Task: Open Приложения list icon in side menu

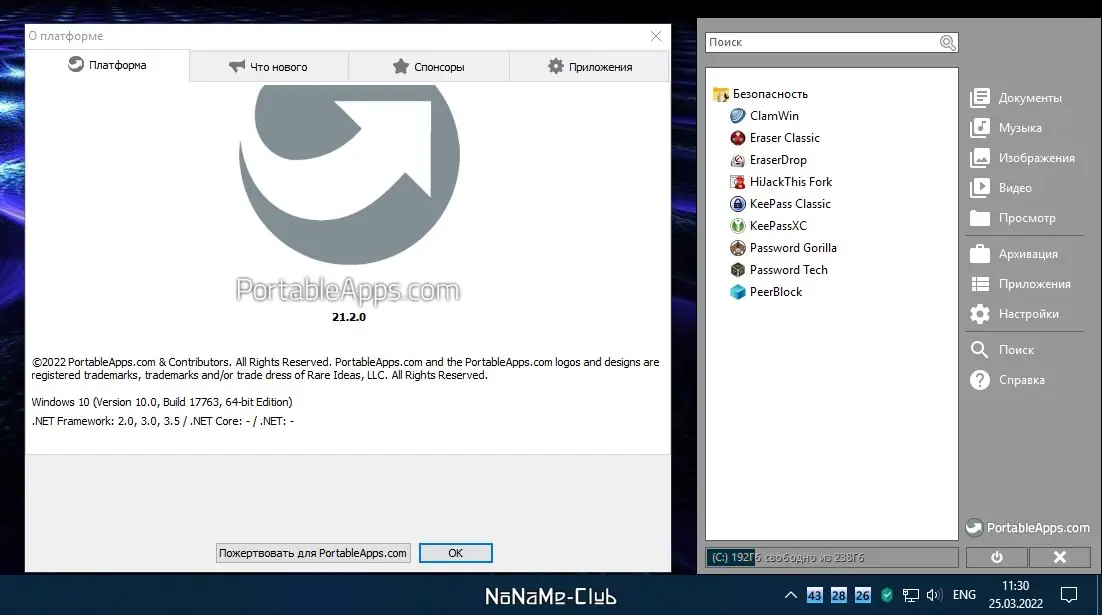Action: pyautogui.click(x=980, y=284)
